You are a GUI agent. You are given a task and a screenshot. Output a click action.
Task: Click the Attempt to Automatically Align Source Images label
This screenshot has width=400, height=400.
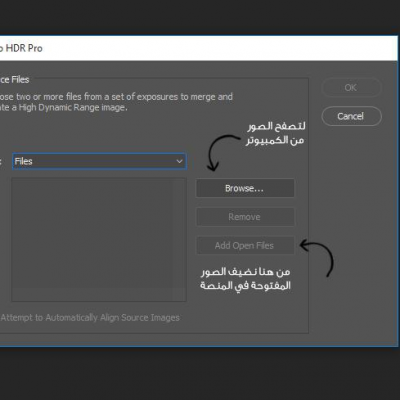tap(90, 318)
